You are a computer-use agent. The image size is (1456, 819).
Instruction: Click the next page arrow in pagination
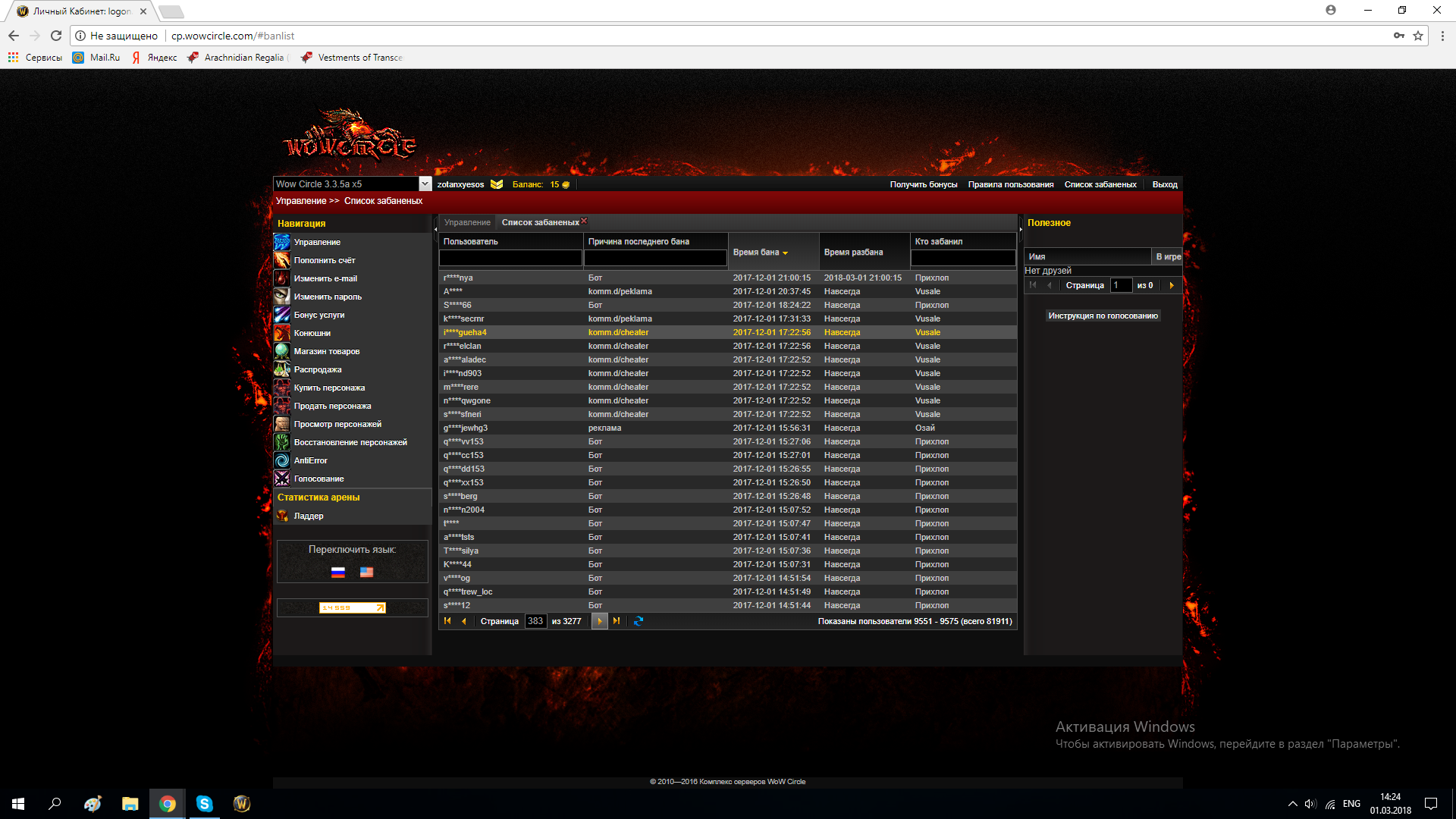(599, 621)
